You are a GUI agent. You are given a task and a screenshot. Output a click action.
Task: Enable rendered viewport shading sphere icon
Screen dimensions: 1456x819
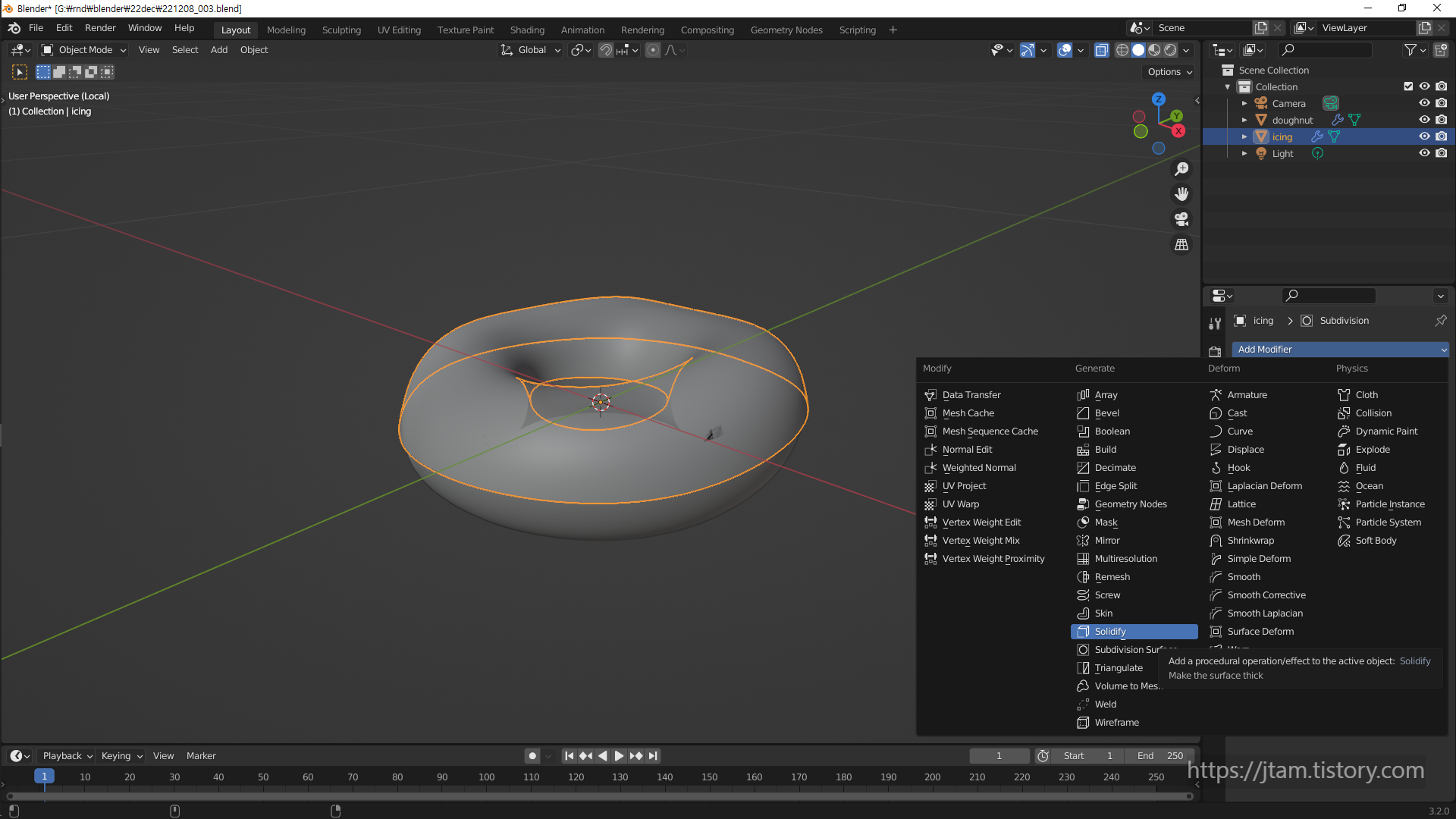1170,50
